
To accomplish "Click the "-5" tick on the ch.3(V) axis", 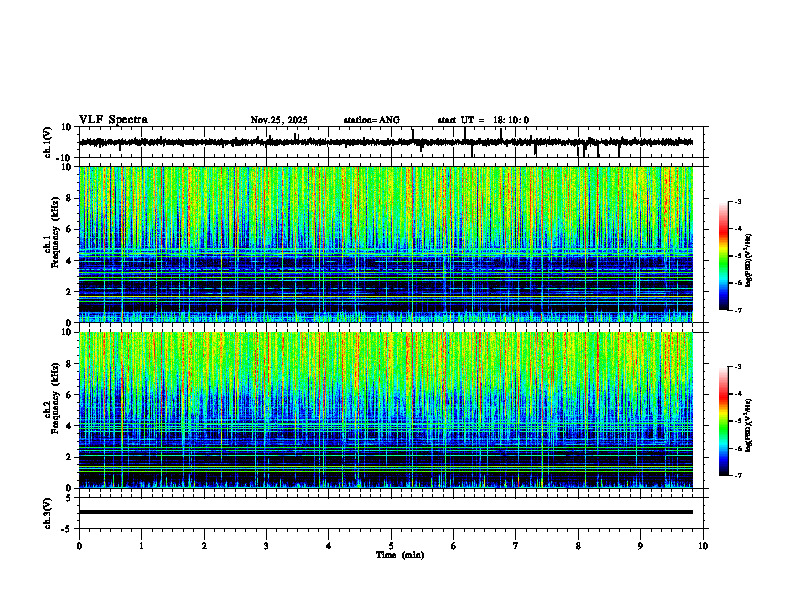I will [x=67, y=529].
